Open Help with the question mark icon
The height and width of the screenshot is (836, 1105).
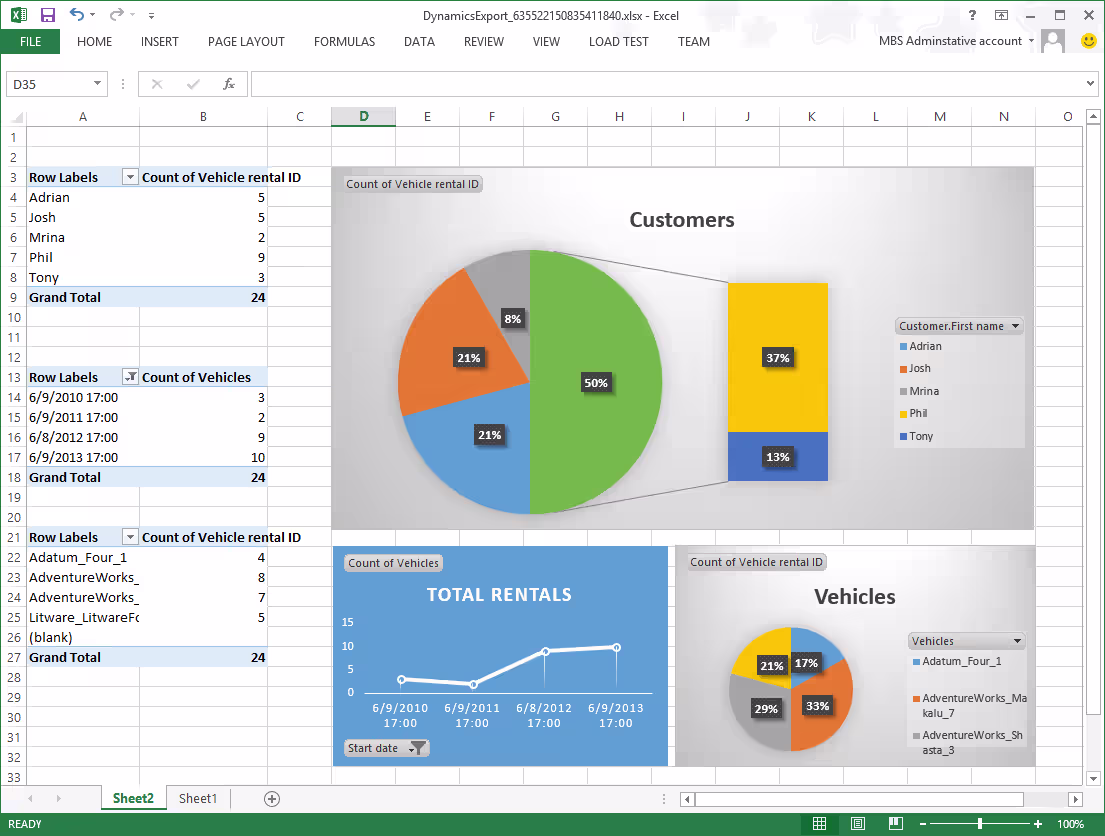coord(971,15)
